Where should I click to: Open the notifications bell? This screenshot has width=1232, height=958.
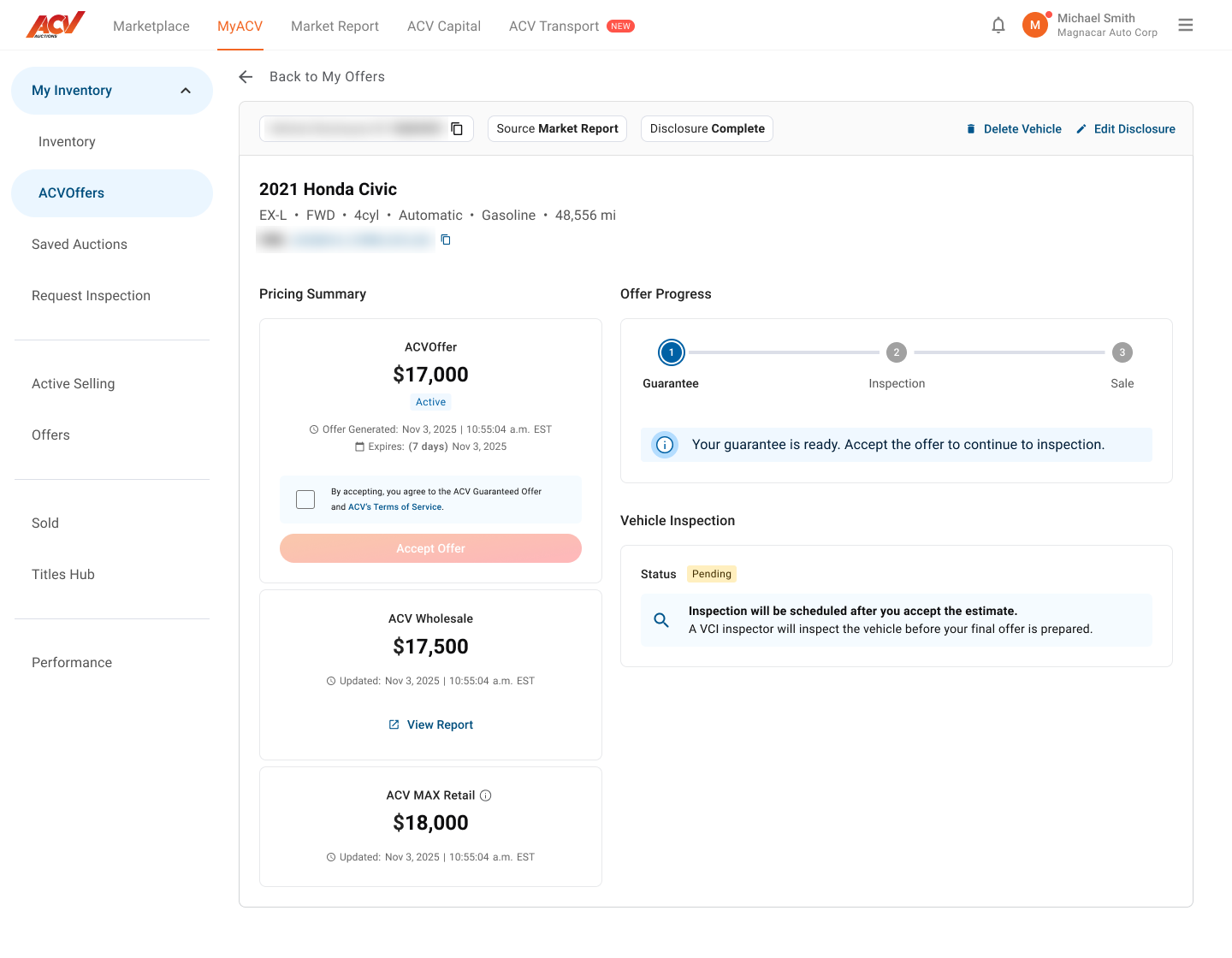pyautogui.click(x=998, y=26)
